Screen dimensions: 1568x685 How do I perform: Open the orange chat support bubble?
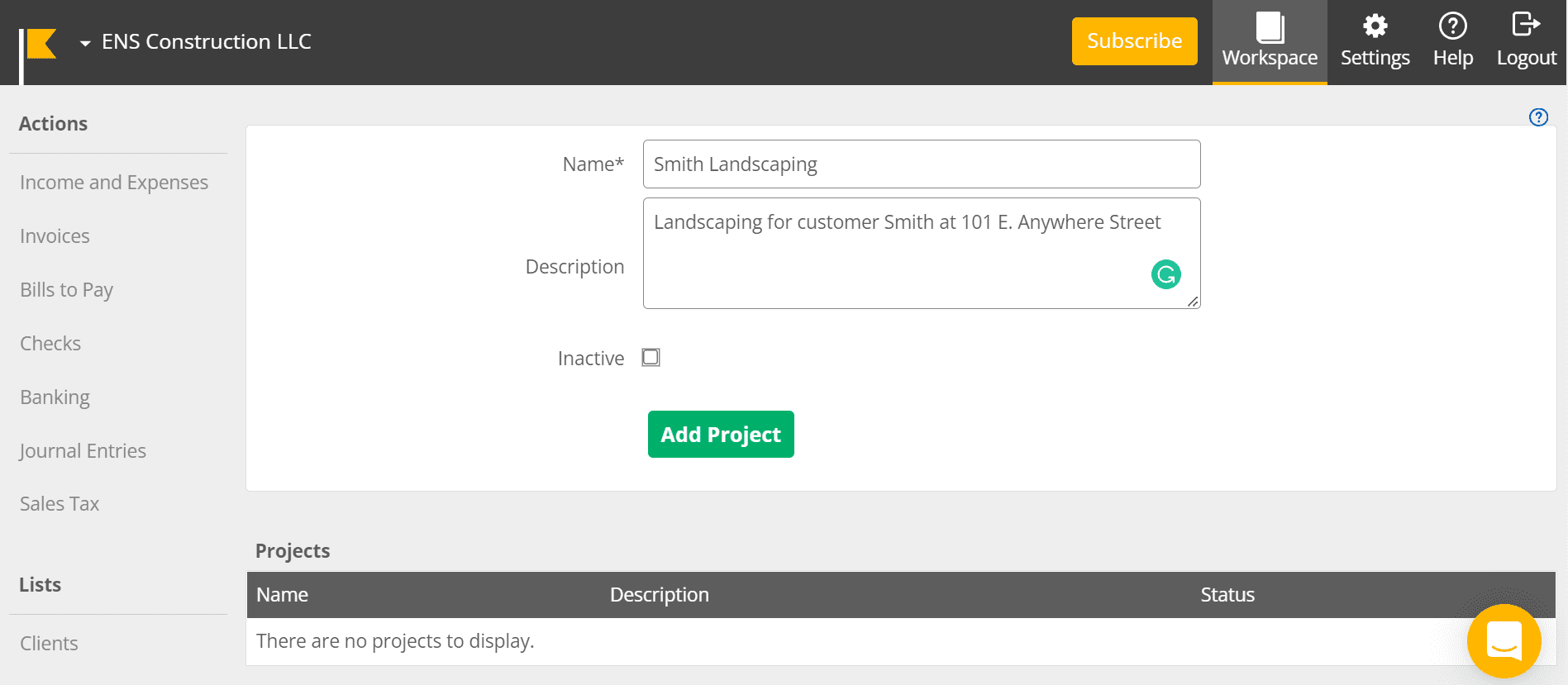(1504, 641)
